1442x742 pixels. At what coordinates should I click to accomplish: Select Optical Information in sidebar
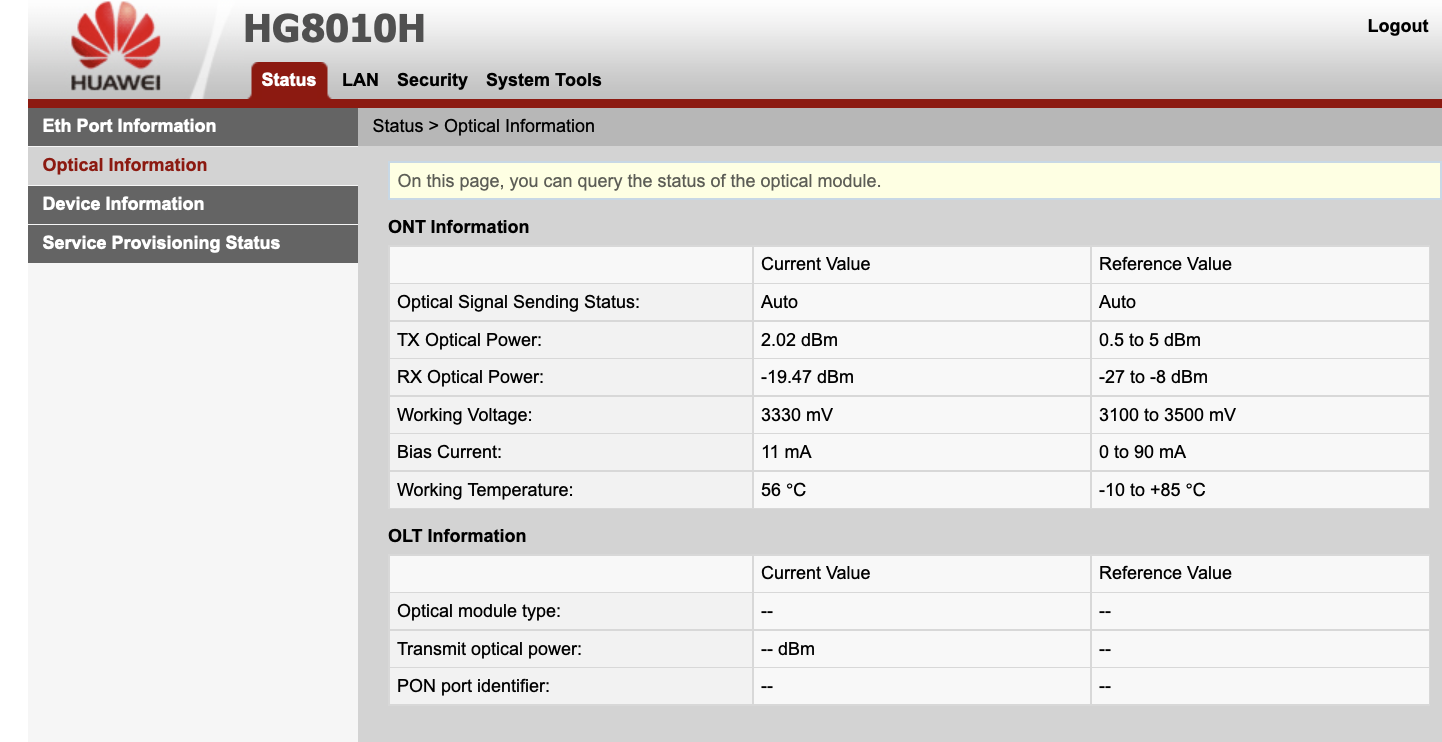click(x=193, y=165)
